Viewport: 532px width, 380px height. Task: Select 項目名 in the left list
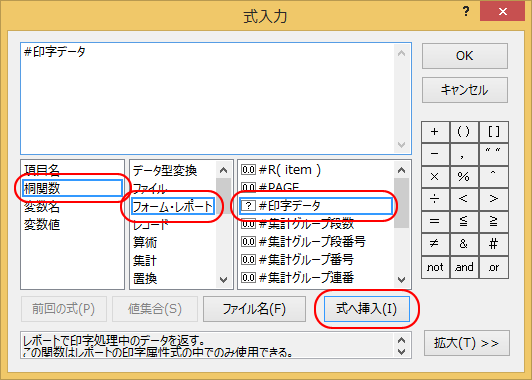(x=72, y=170)
